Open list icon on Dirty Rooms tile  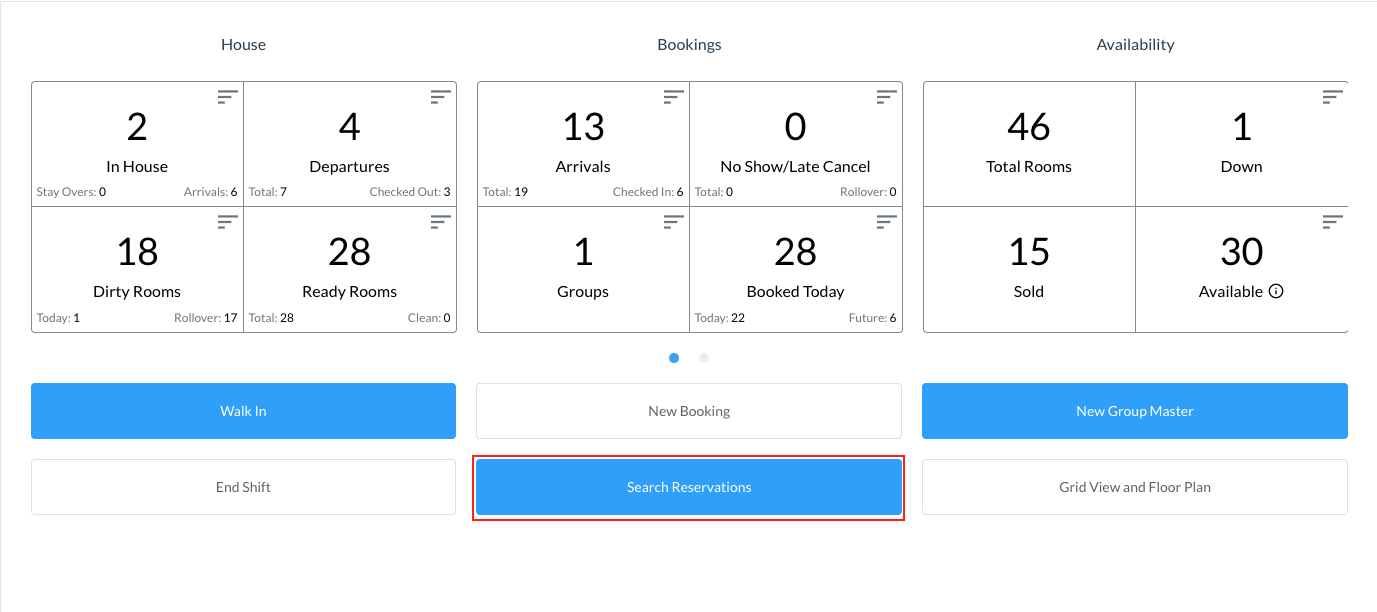click(228, 222)
